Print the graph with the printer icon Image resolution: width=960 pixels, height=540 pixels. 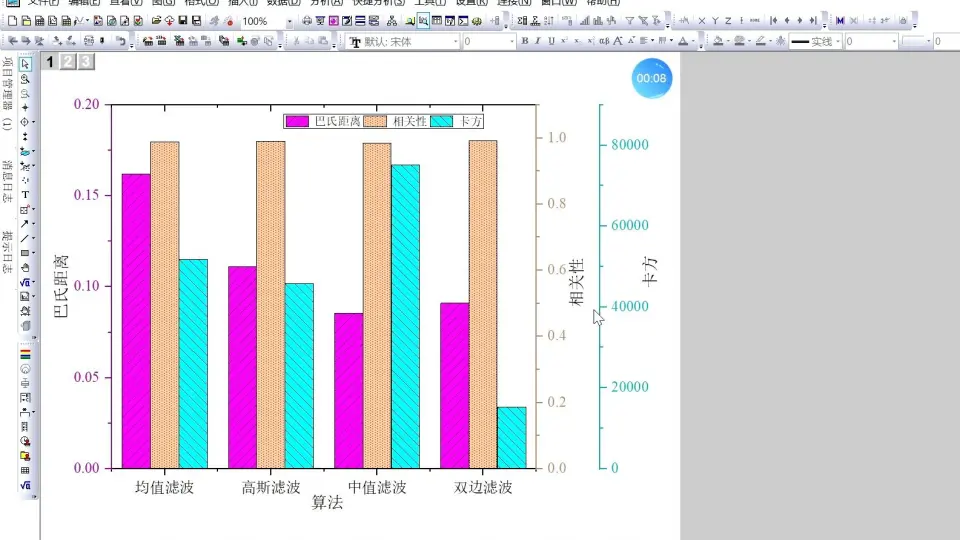(x=307, y=21)
